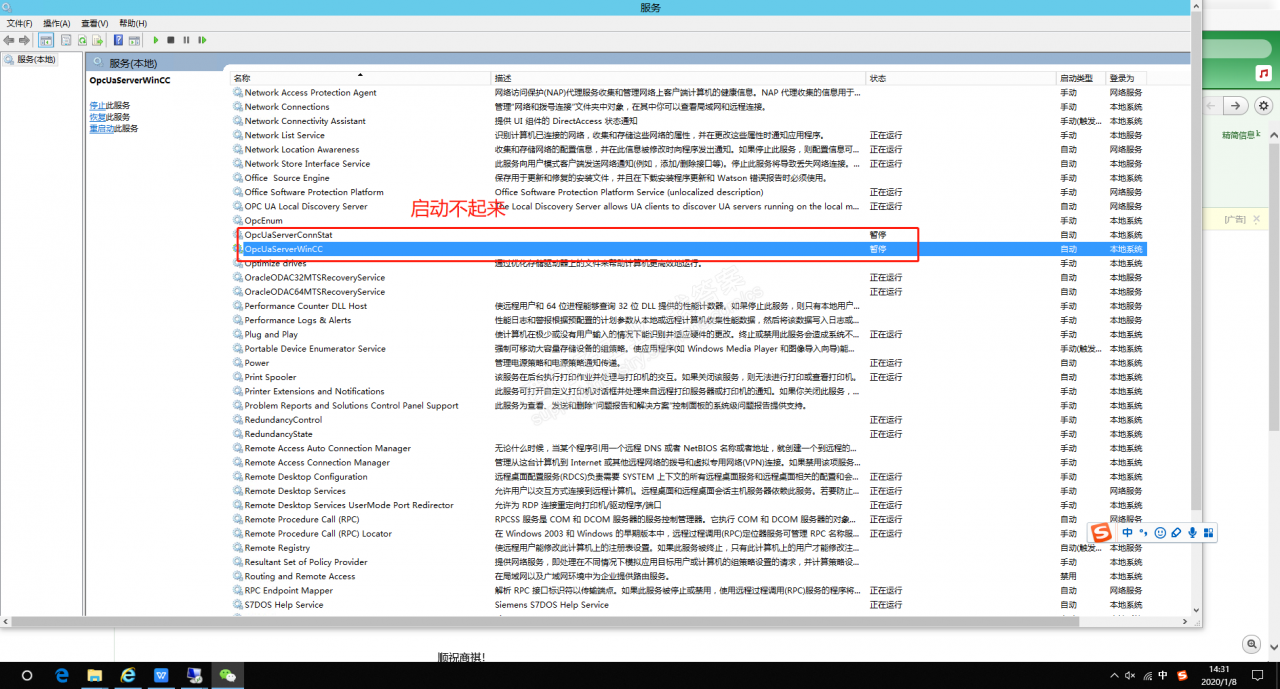Open the 帮助(H) menu
This screenshot has width=1280, height=689.
pyautogui.click(x=133, y=23)
